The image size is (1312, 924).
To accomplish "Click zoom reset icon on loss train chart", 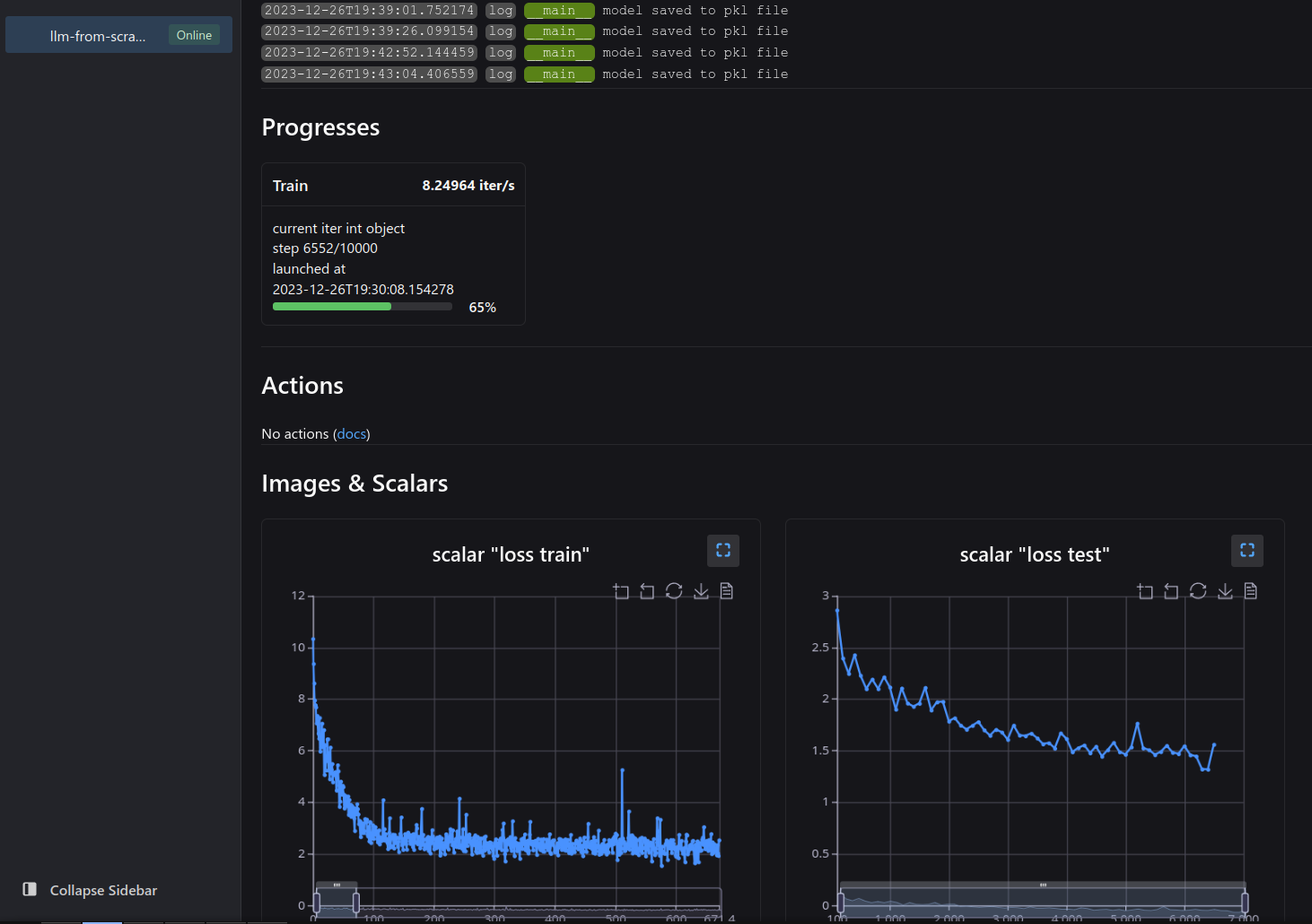I will pos(647,591).
